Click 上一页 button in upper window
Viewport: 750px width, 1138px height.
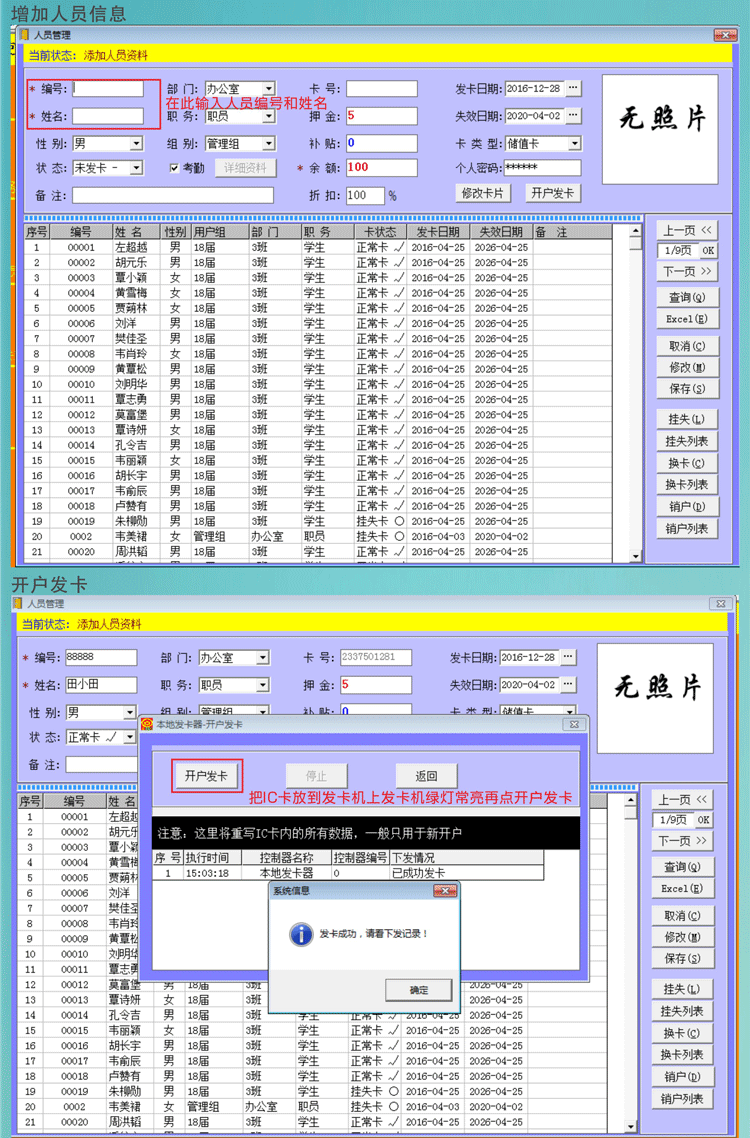coord(687,231)
